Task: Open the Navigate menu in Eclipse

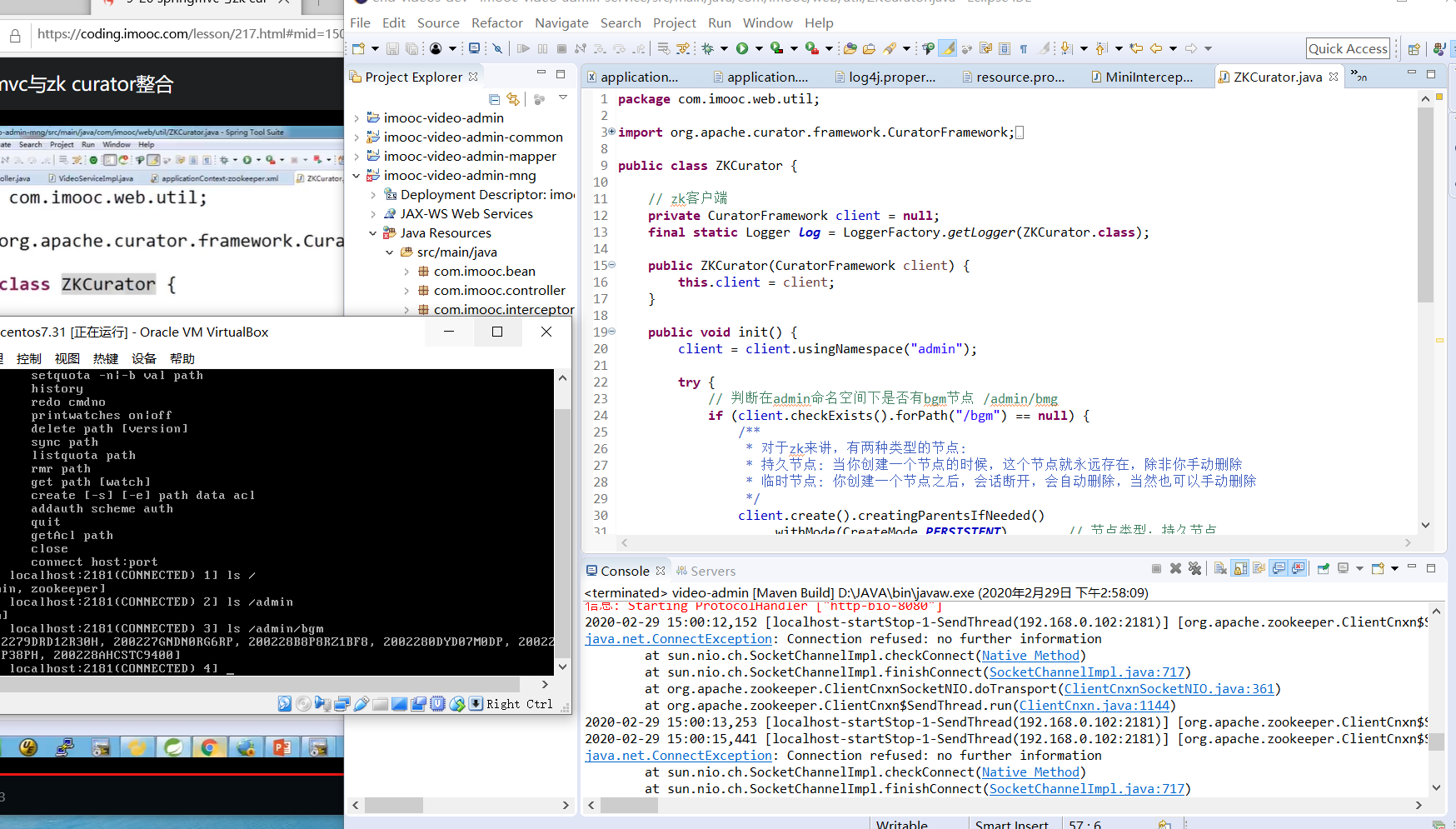Action: 561,23
